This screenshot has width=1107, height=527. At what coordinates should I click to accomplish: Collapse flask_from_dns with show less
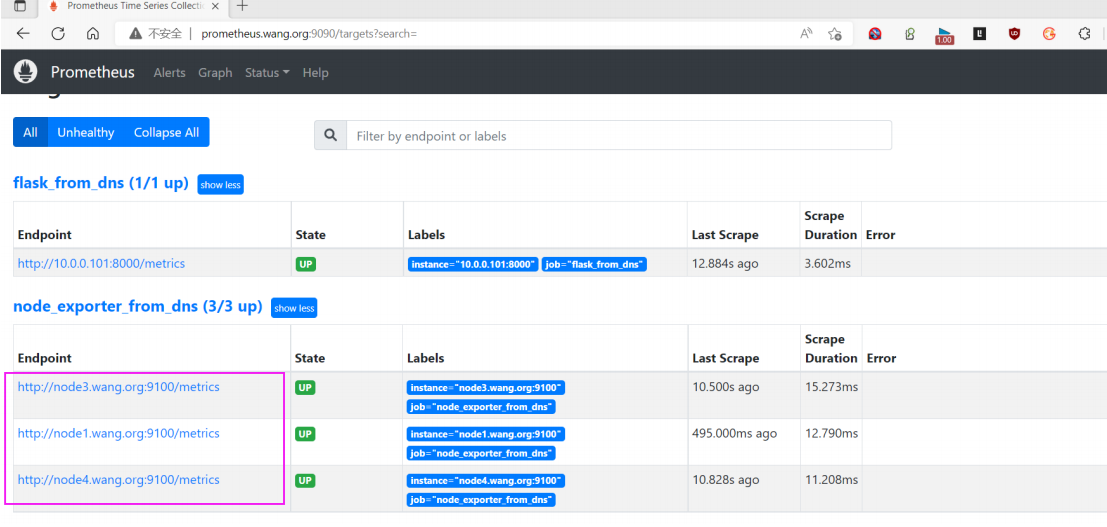pos(220,184)
